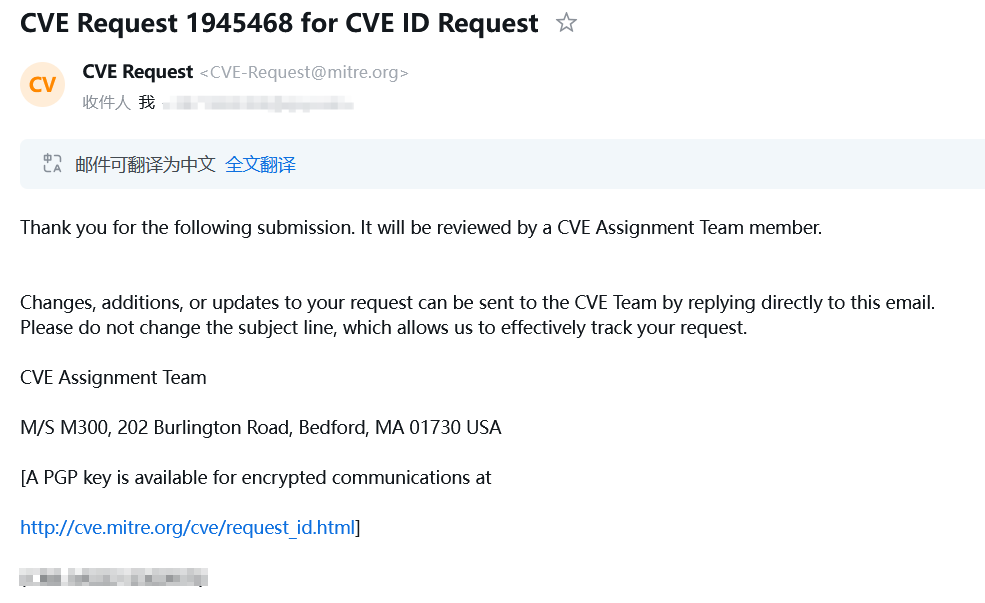Click the translate icon in the banner
This screenshot has height=603, width=985.
(52, 164)
